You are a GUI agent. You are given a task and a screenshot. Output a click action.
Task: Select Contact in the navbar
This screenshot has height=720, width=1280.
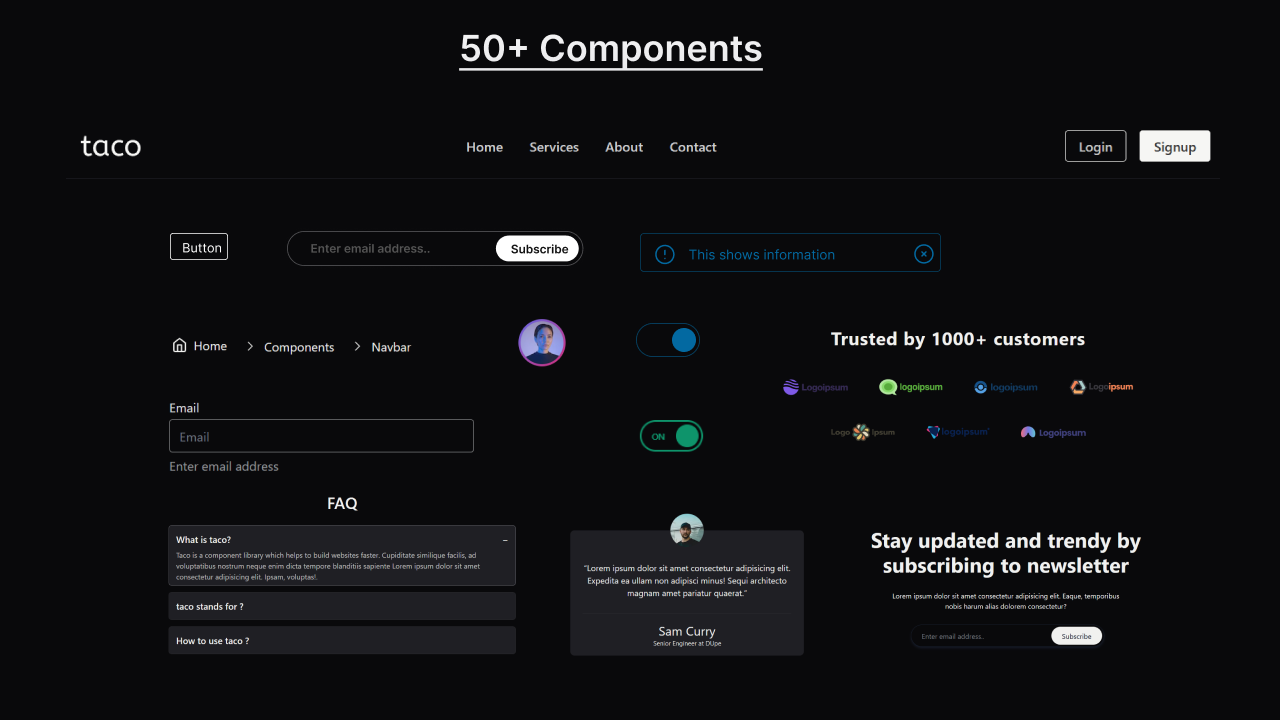(692, 147)
